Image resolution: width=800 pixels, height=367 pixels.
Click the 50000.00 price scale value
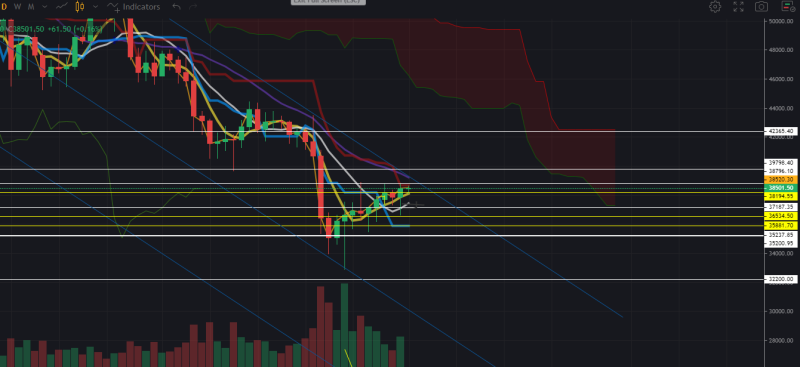coord(782,21)
